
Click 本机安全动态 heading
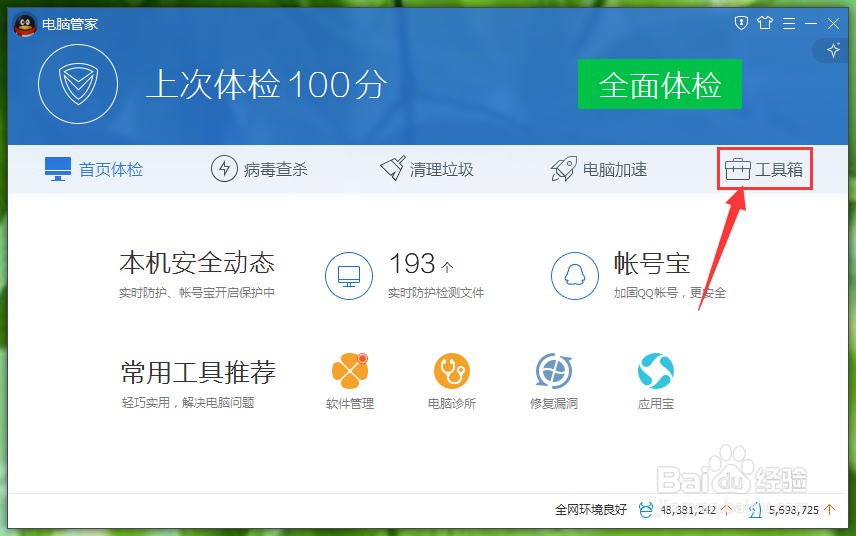[x=197, y=263]
